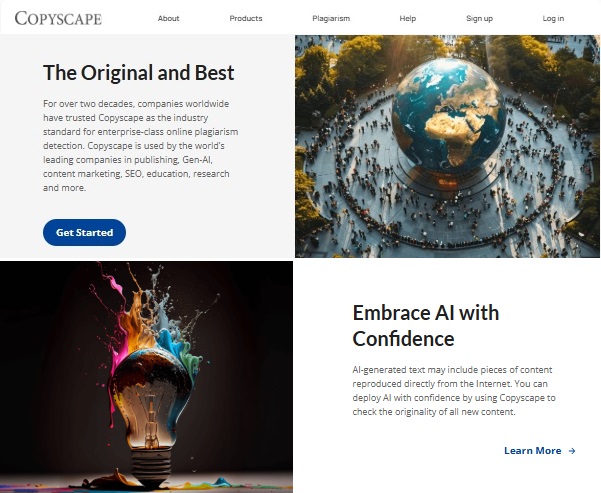Select Help in the navigation bar
The height and width of the screenshot is (493, 601).
407,18
